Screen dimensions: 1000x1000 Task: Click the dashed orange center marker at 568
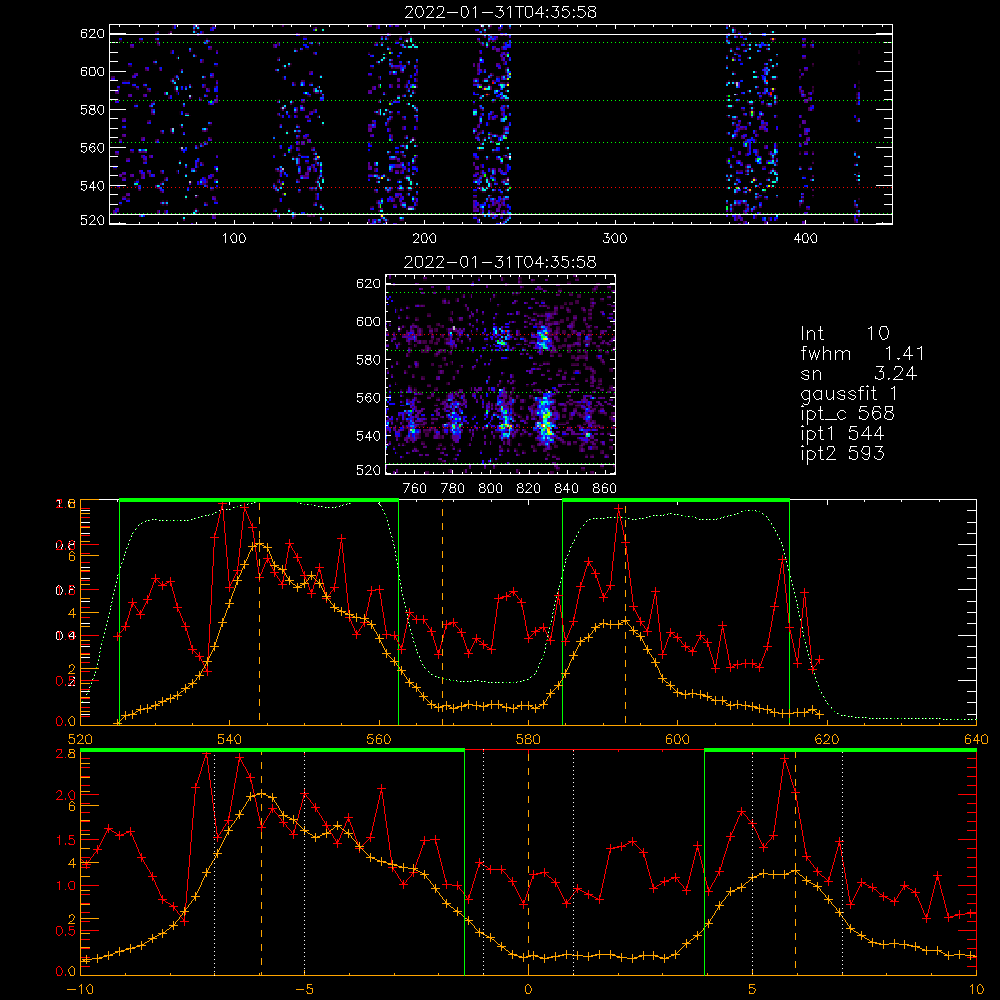click(443, 612)
